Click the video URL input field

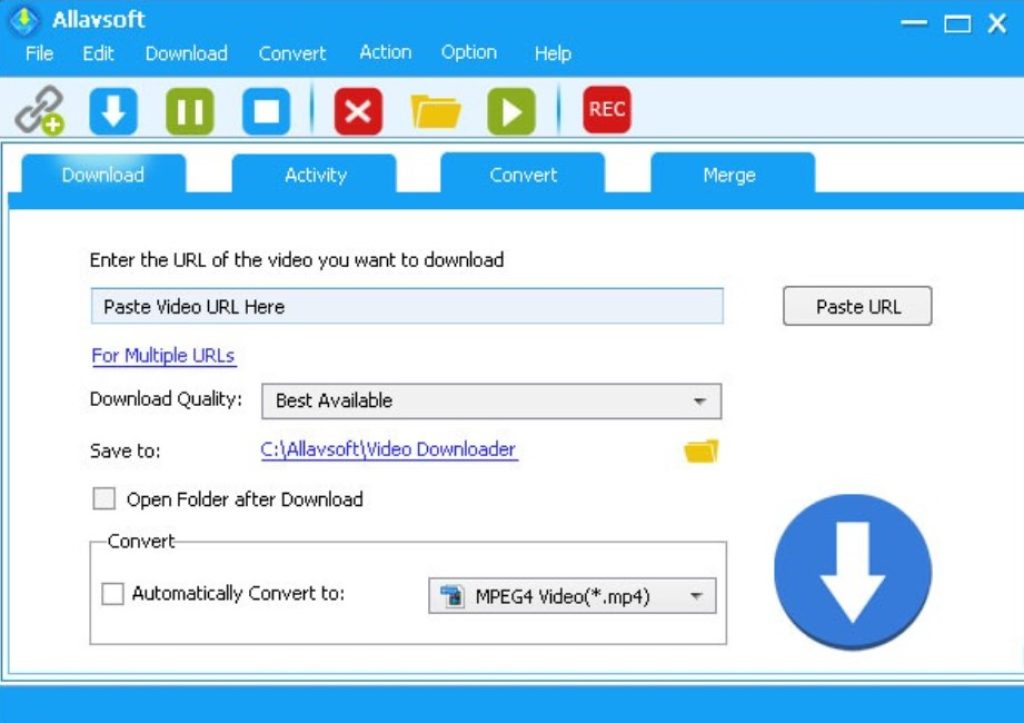click(406, 306)
